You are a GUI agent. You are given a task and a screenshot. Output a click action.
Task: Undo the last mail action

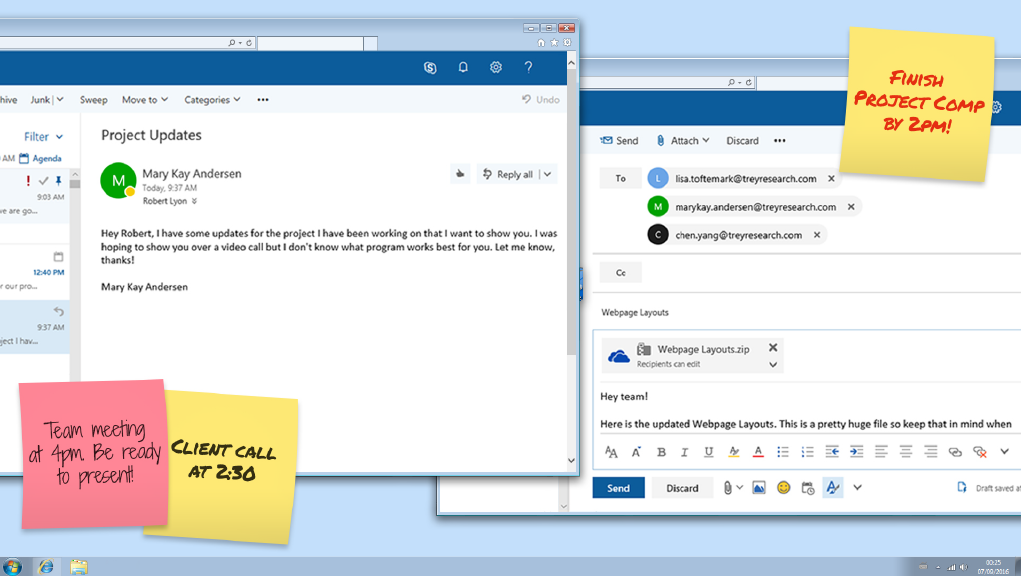[x=540, y=100]
